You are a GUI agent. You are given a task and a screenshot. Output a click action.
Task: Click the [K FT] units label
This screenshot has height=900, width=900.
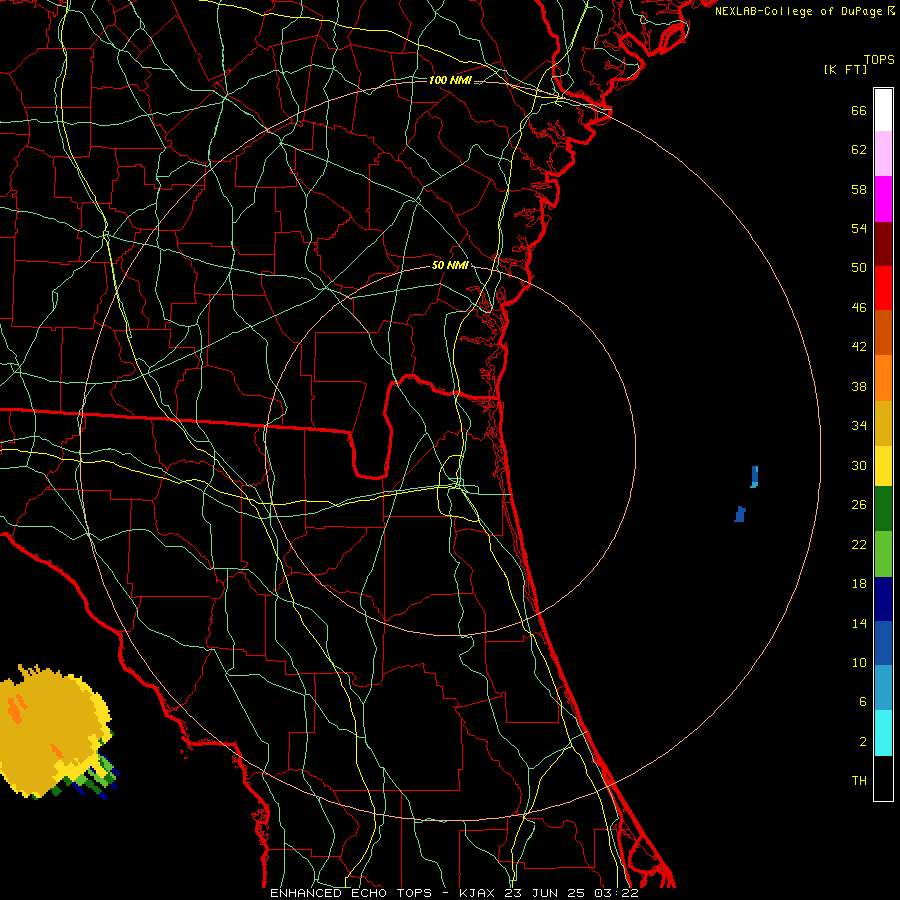click(845, 69)
